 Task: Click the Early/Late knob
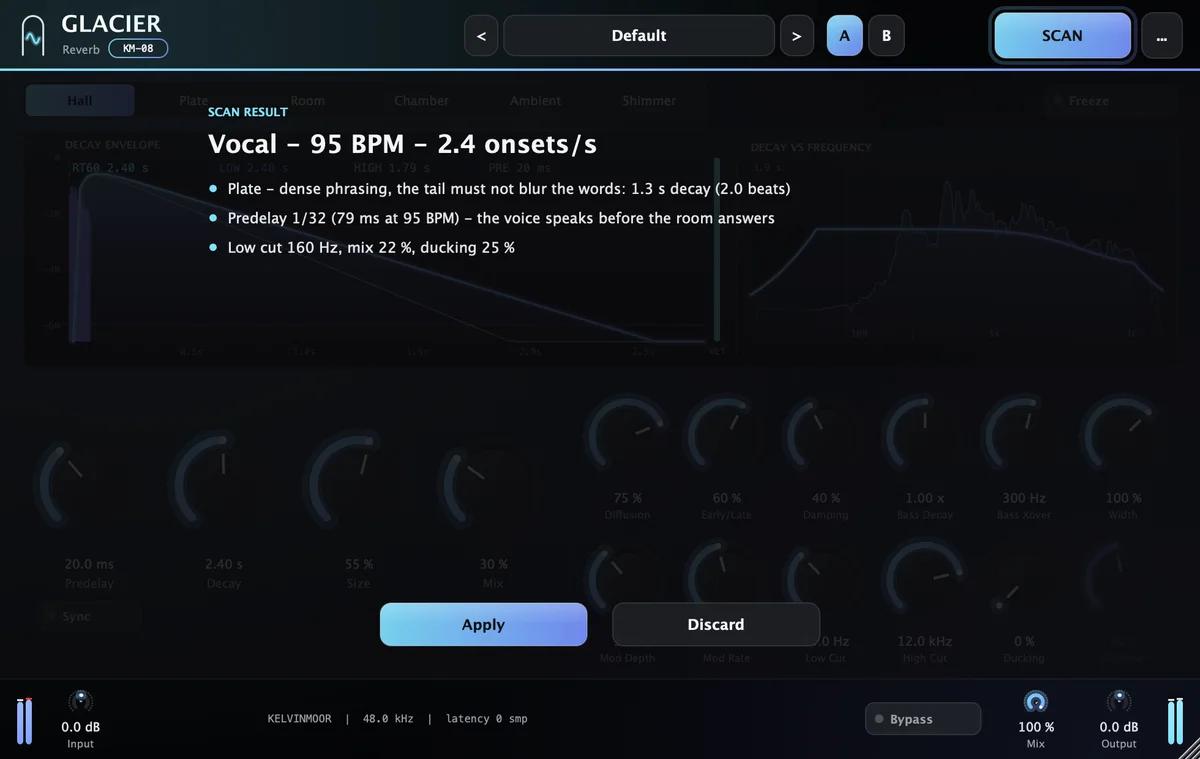(x=727, y=436)
